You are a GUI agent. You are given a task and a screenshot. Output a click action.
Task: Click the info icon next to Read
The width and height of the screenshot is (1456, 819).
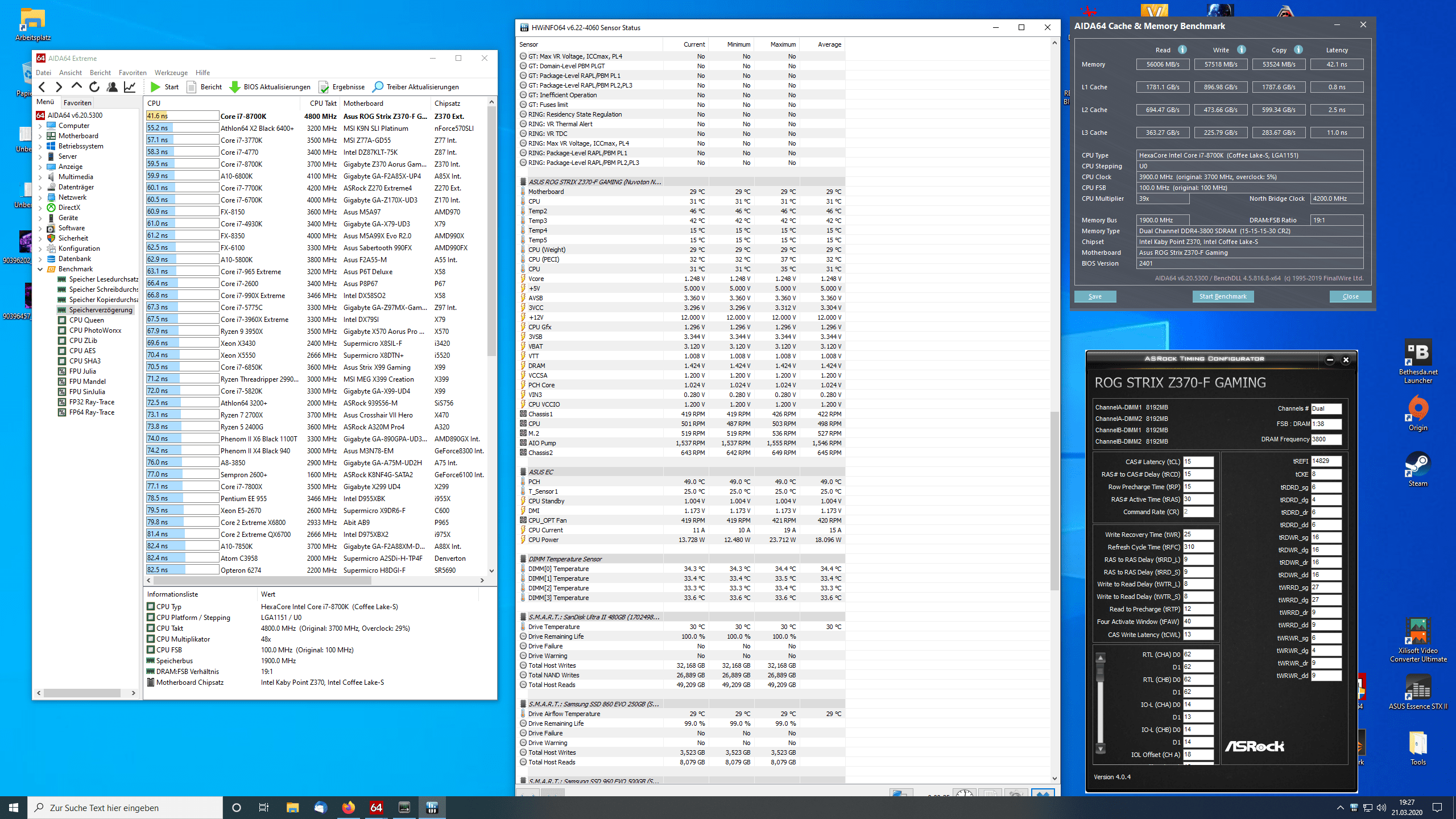tap(1182, 49)
